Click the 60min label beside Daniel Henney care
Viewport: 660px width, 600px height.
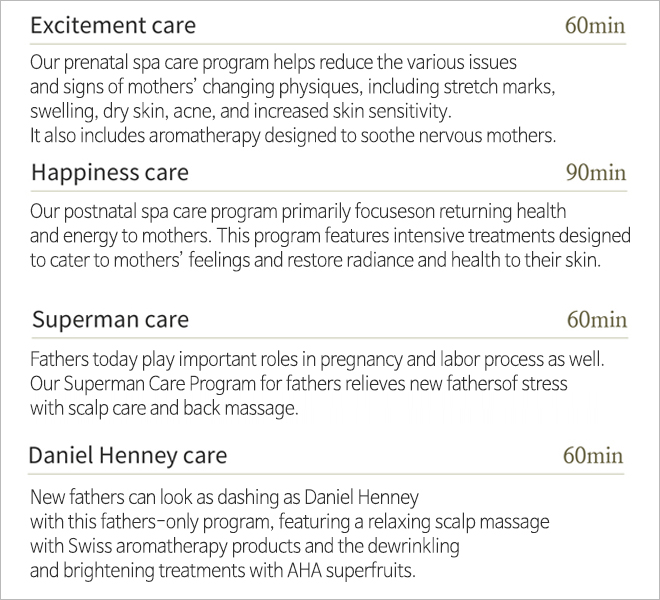click(x=593, y=456)
